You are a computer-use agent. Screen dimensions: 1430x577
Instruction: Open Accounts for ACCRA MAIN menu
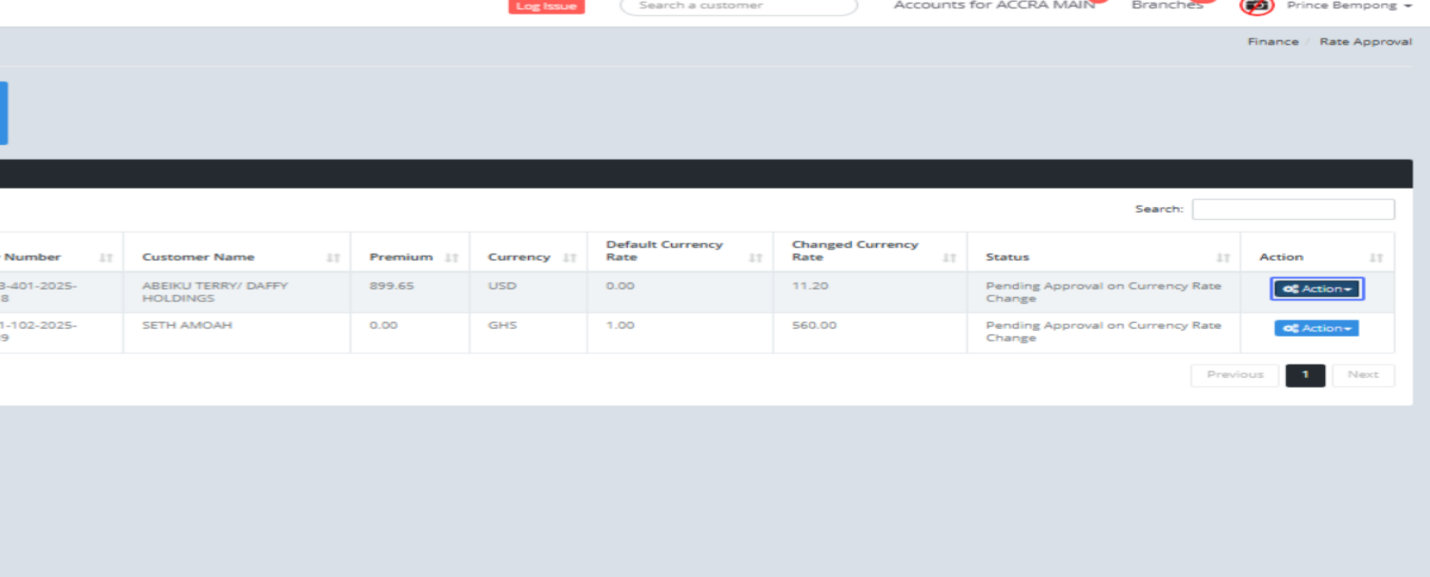click(993, 6)
